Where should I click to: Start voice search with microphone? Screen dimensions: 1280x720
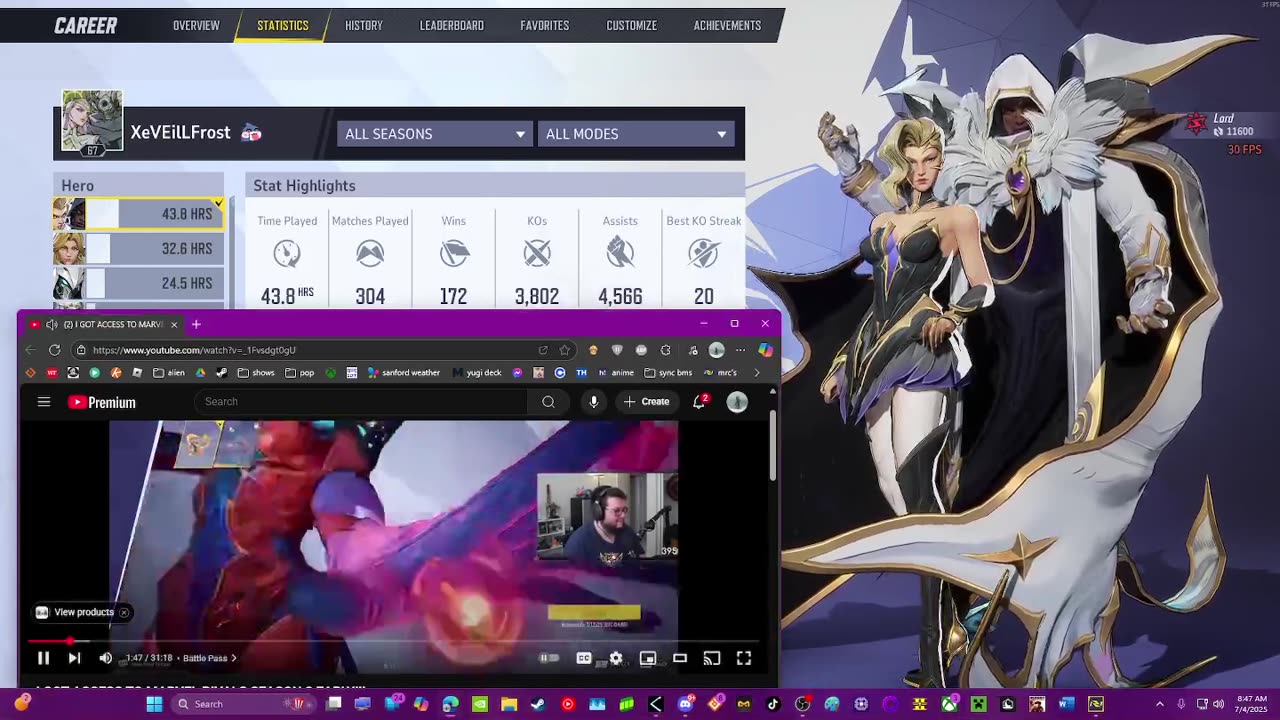(x=594, y=402)
